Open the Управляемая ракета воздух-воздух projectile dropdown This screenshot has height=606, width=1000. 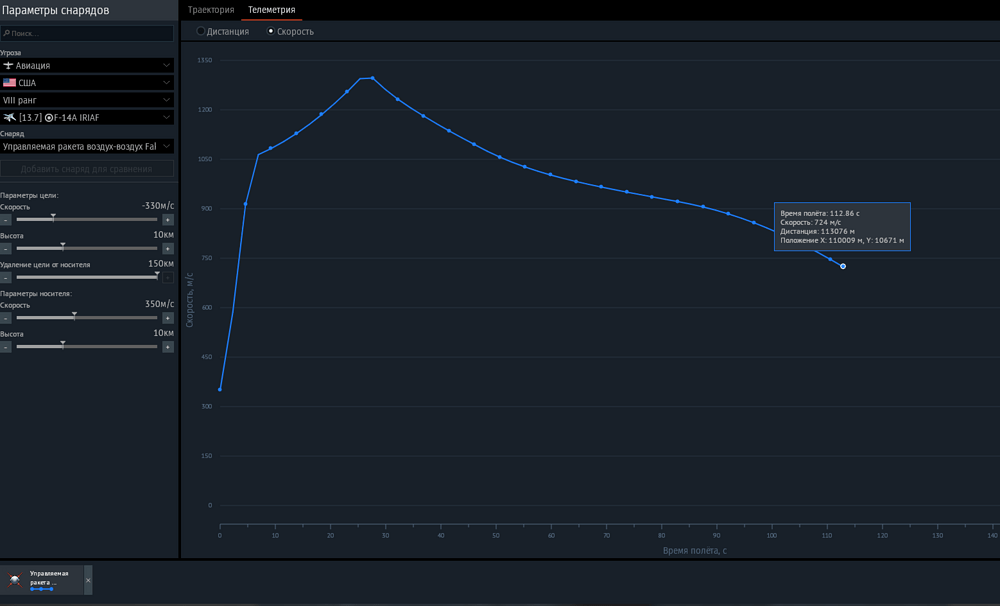(x=87, y=146)
